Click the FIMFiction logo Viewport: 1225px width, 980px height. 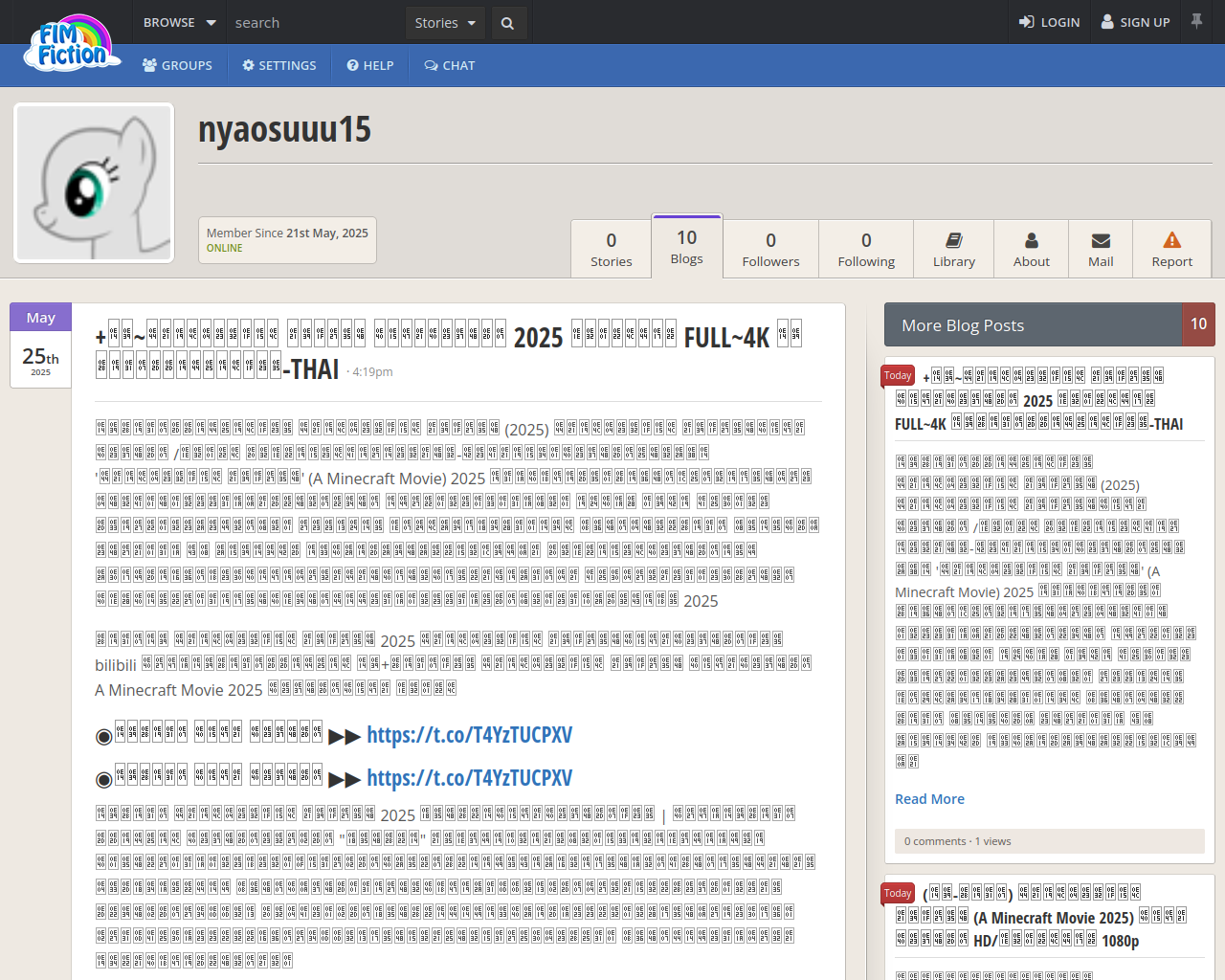point(73,43)
